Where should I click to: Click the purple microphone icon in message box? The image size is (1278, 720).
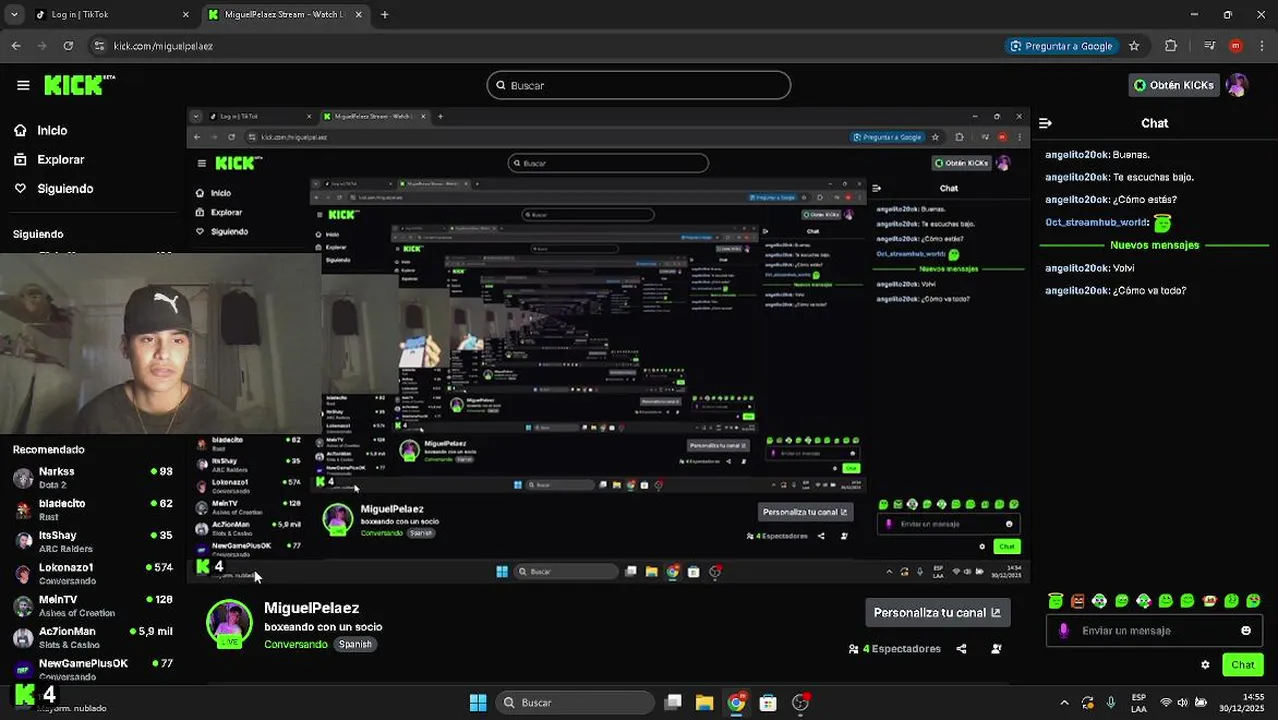tap(1063, 631)
